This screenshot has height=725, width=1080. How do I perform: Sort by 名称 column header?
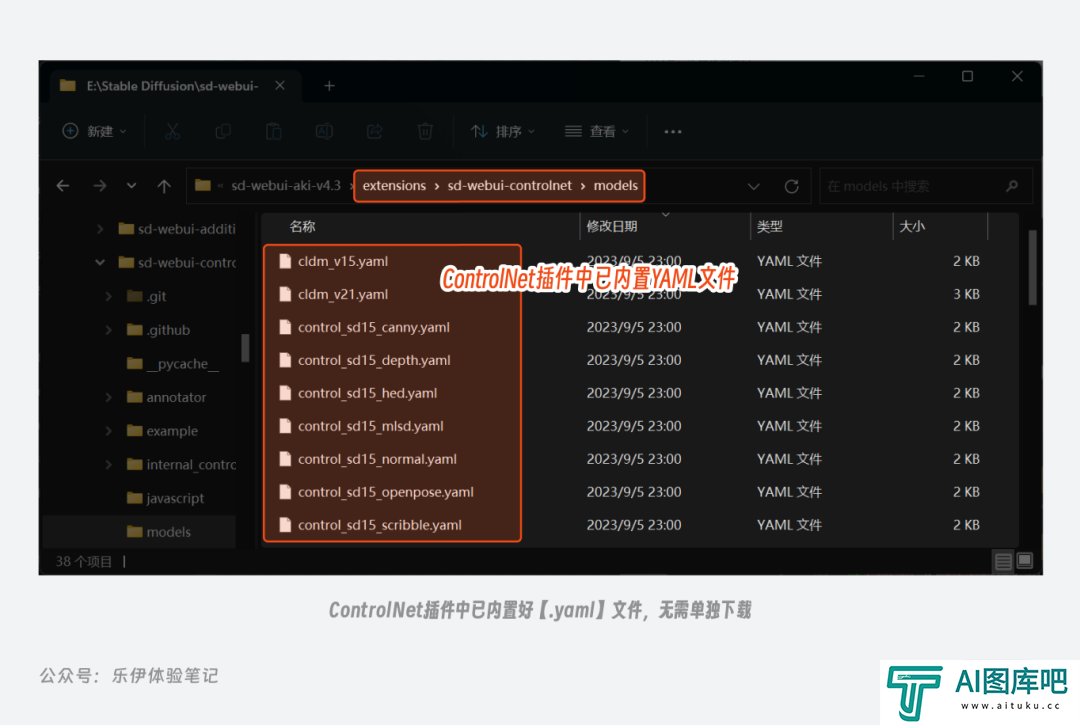click(302, 227)
